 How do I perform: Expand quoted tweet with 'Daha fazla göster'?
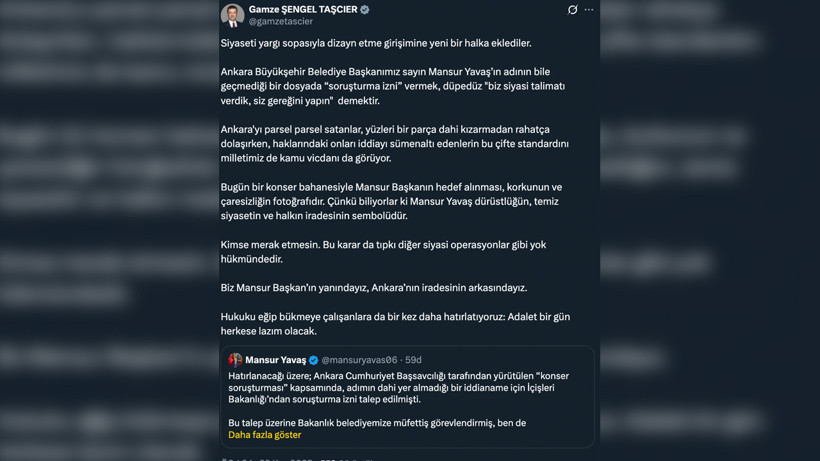[x=265, y=435]
